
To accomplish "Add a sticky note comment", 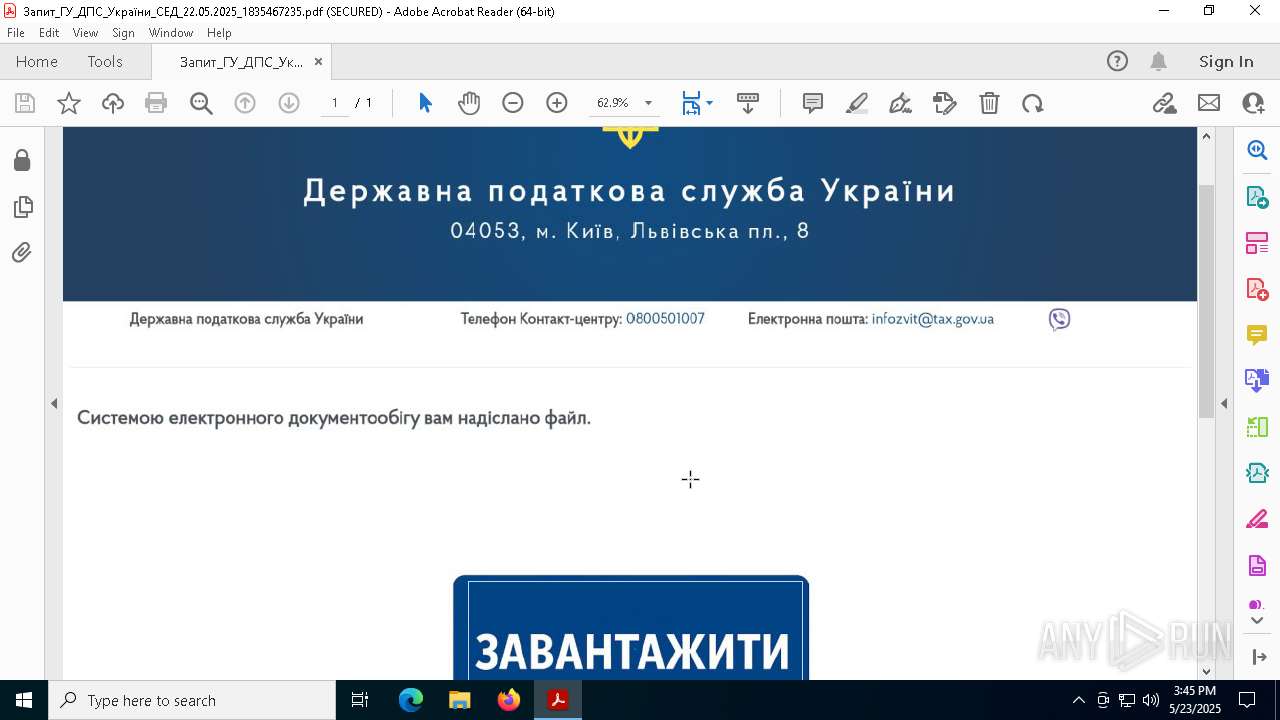I will [x=813, y=103].
